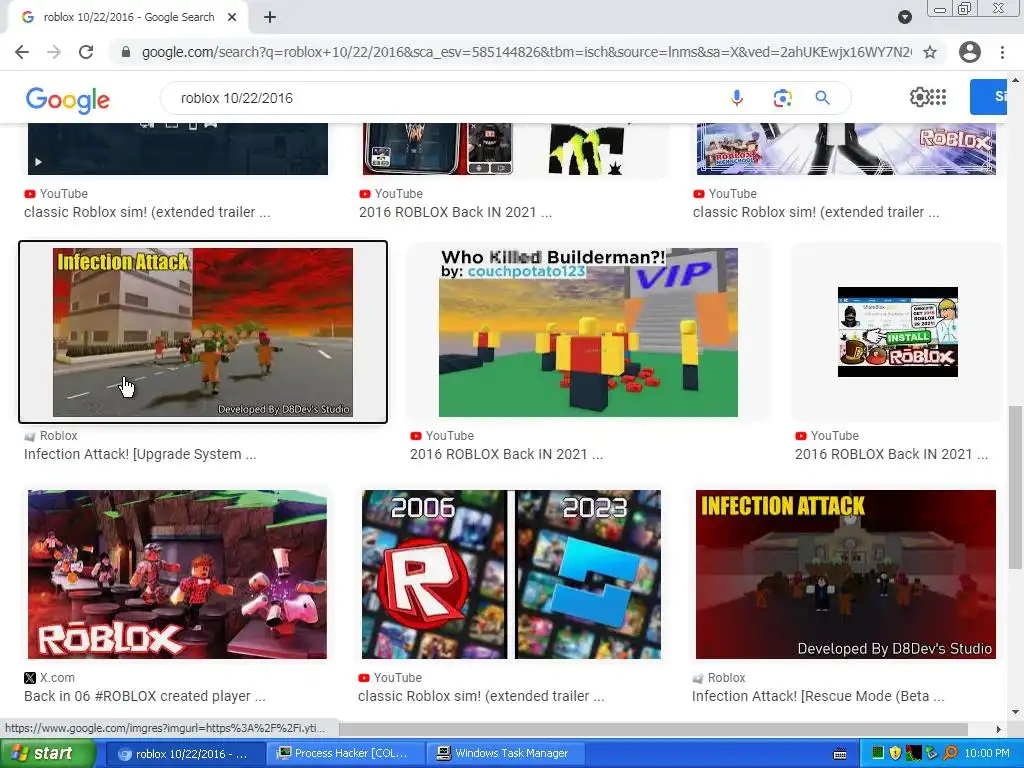This screenshot has height=768, width=1024.
Task: Open the yellow security shield tray icon
Action: 895,754
